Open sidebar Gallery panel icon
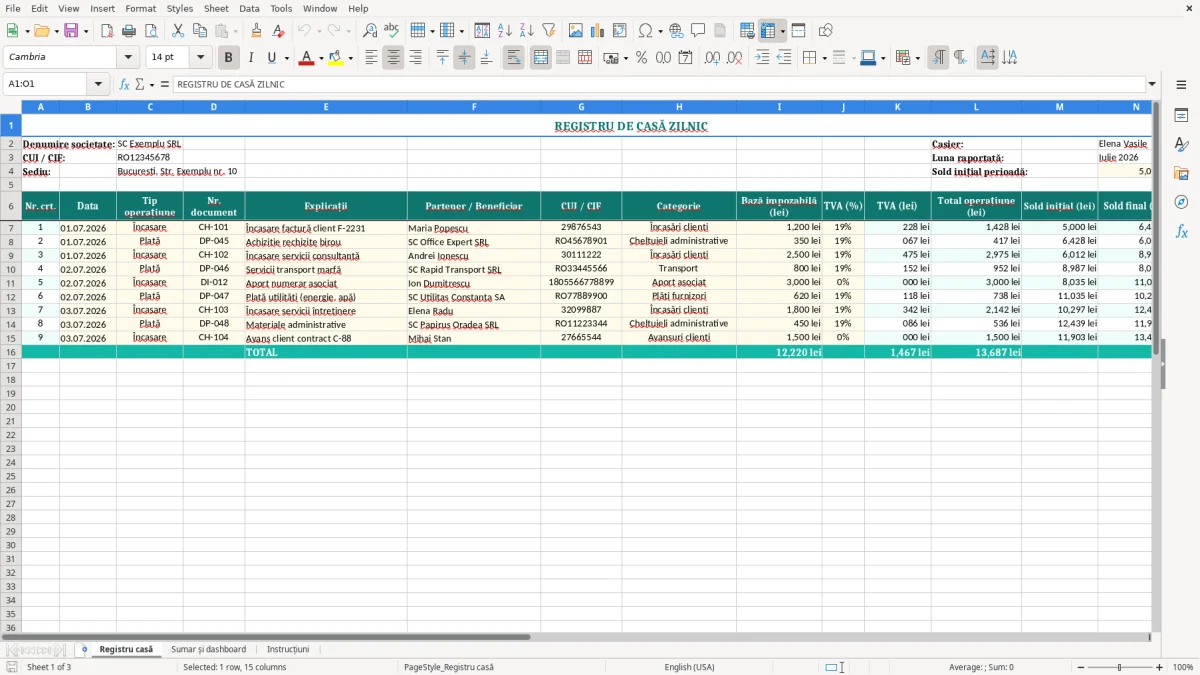1200x675 pixels. pos(1181,174)
